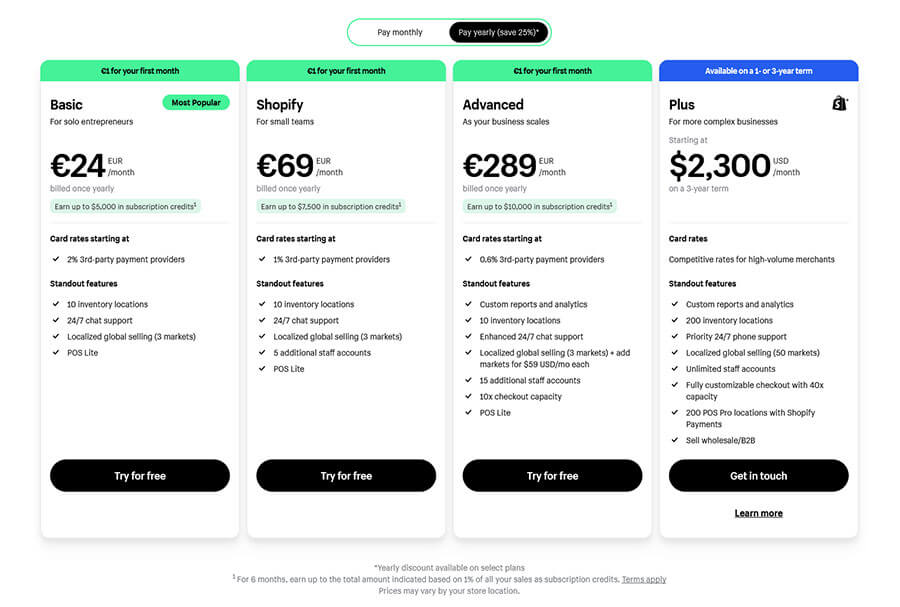Click the checkmark next to 10x checkout capacity
The width and height of the screenshot is (900, 607).
coord(467,396)
